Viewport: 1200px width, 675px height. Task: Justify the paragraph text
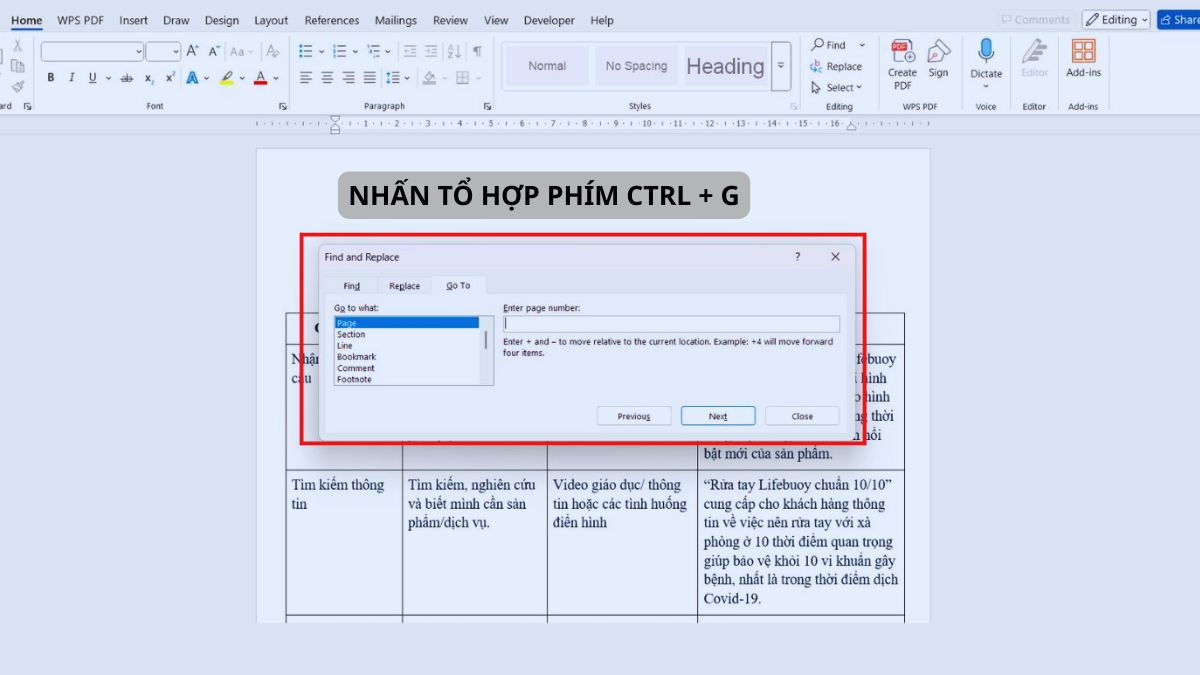(x=370, y=78)
